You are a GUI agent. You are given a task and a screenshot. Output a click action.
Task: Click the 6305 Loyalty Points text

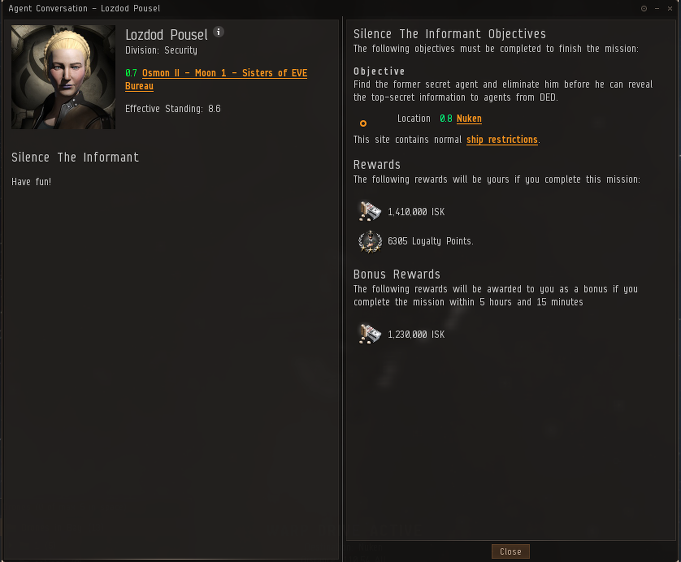pyautogui.click(x=430, y=241)
